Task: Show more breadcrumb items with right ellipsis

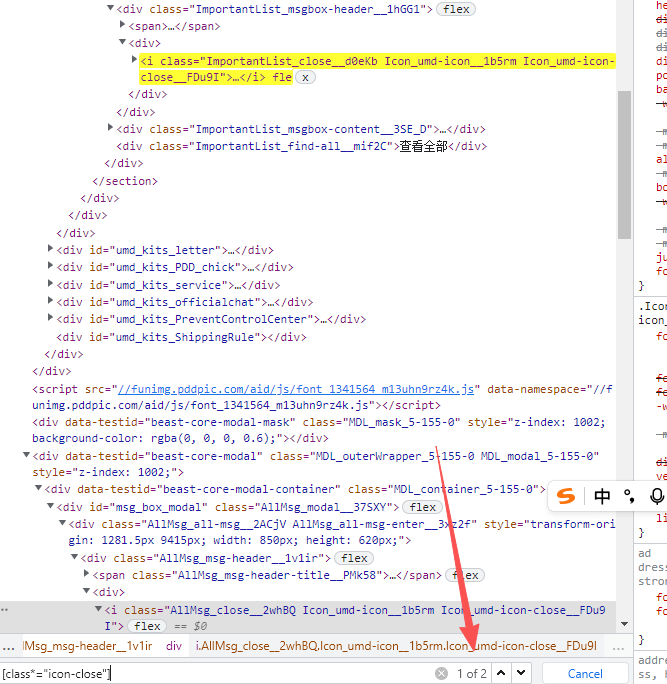Action: click(x=618, y=647)
